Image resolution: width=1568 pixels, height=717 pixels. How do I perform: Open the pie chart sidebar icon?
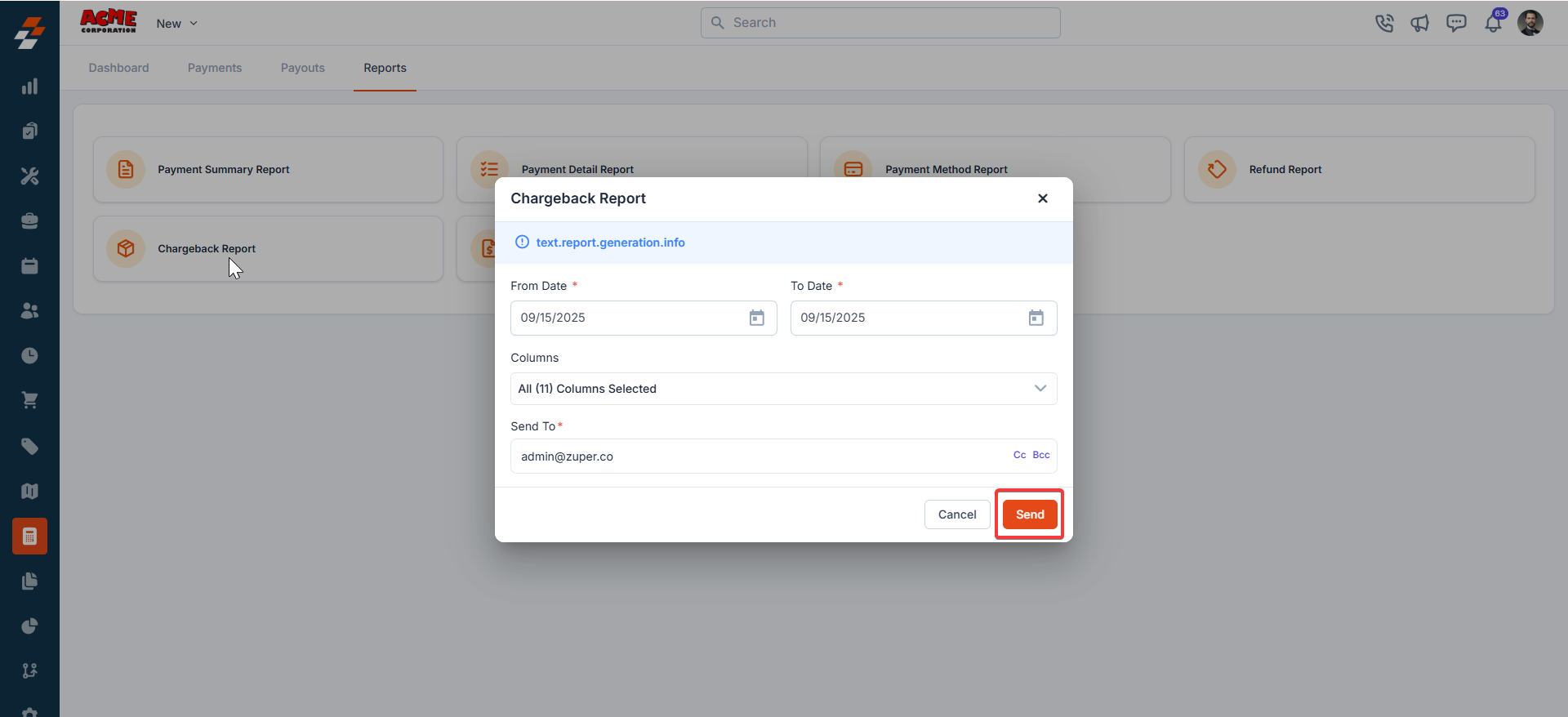point(29,626)
